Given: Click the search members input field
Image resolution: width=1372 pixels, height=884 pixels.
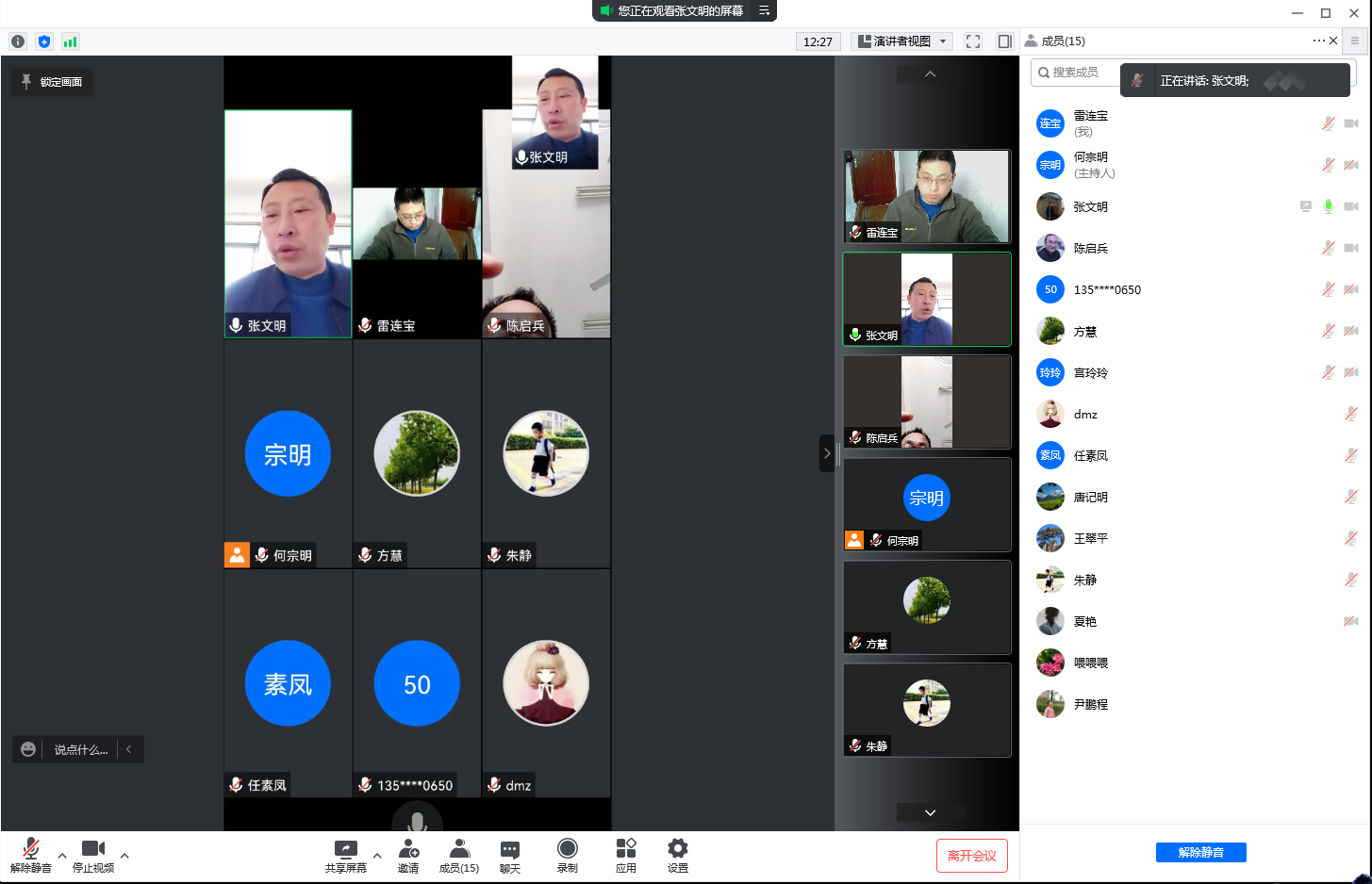Looking at the screenshot, I should 1077,73.
